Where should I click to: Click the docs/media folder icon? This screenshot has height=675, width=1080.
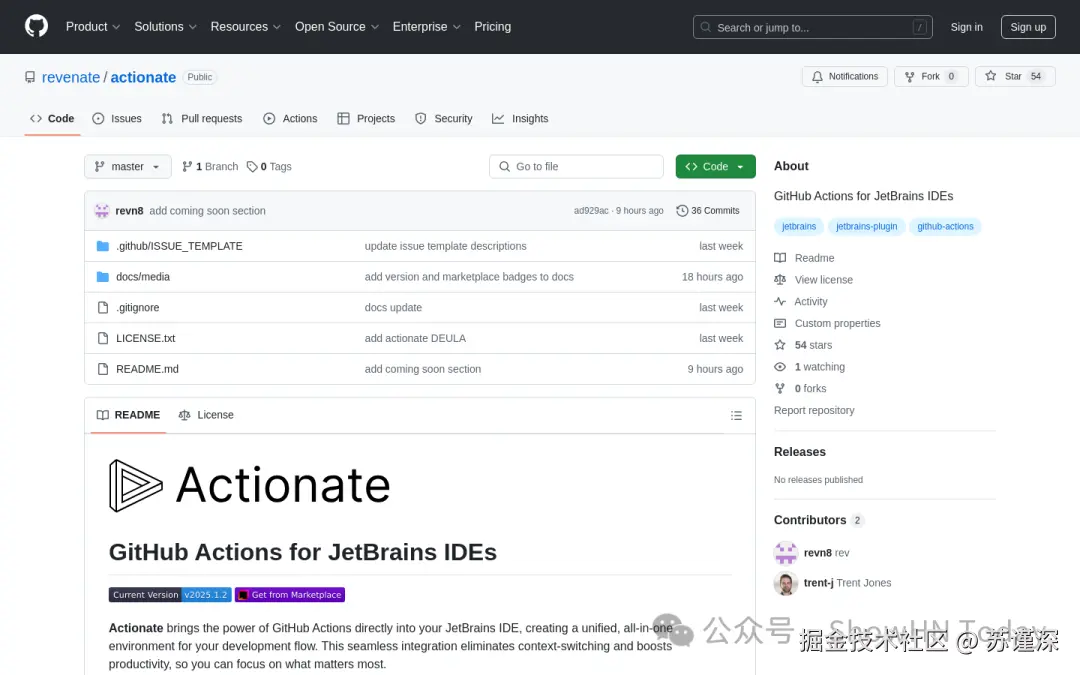103,277
